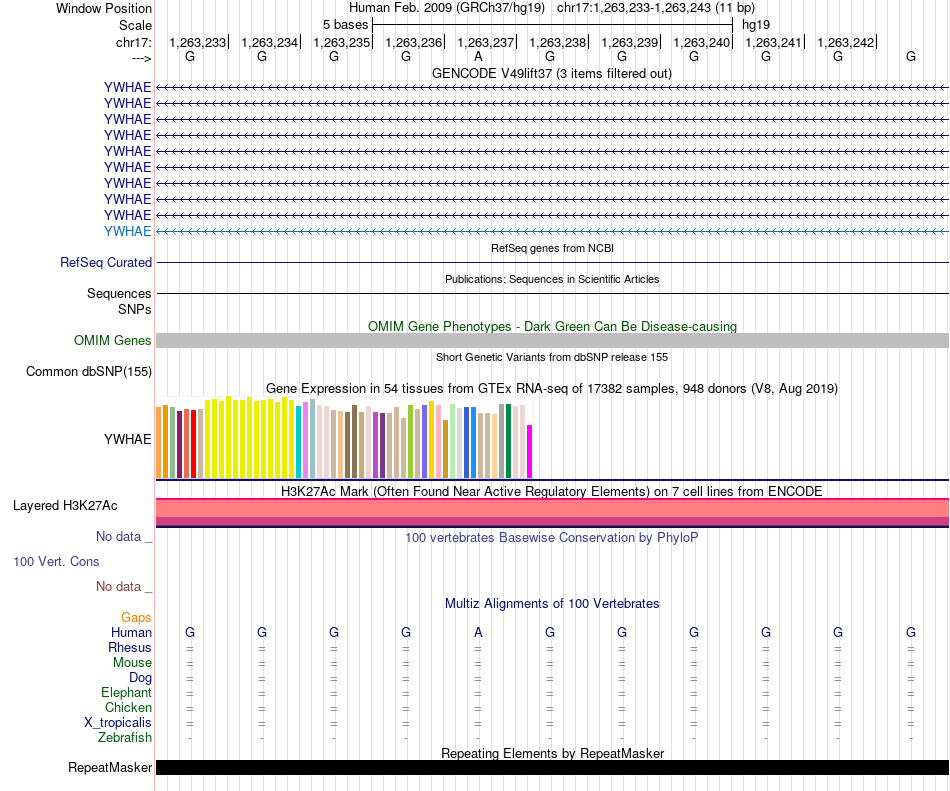Click the chr17: ruler label
This screenshot has width=950, height=791.
[133, 42]
